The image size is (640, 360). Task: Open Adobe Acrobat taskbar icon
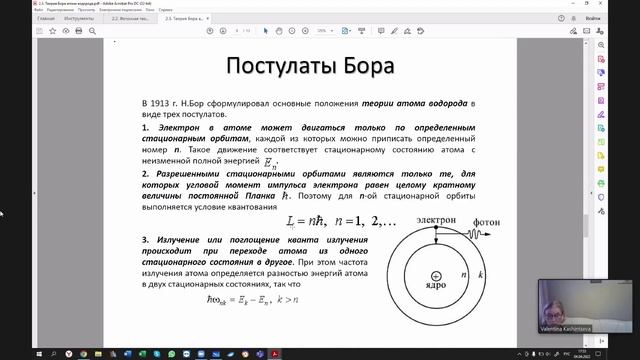pos(275,354)
